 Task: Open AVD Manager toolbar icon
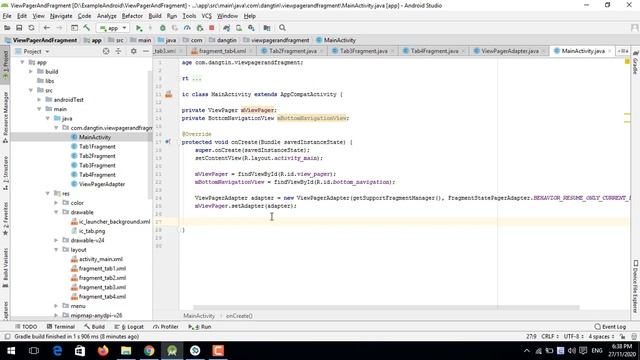coord(239,28)
